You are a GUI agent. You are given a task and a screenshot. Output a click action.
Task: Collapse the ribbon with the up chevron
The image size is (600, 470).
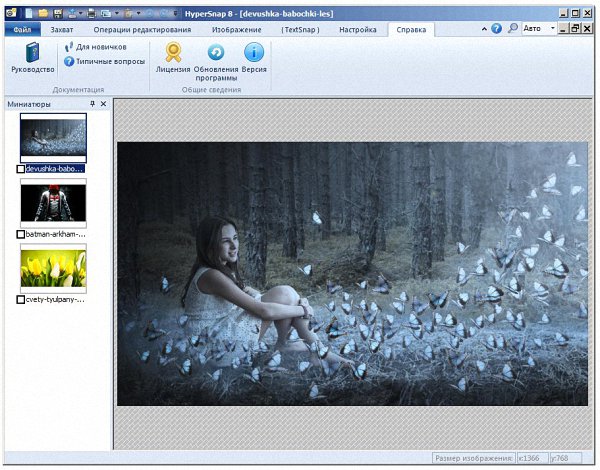point(482,29)
